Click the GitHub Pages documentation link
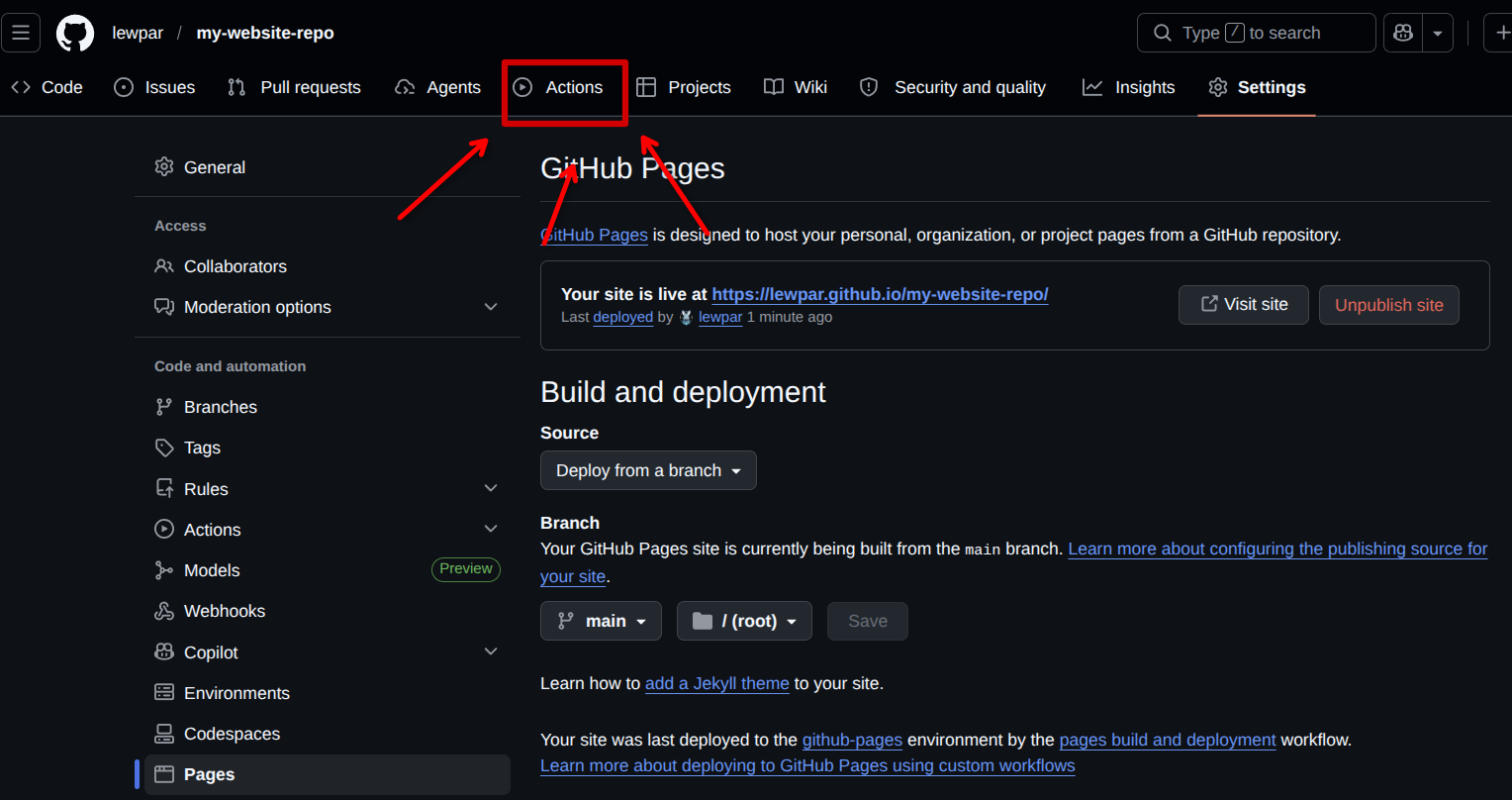Viewport: 1512px width, 800px height. [x=594, y=235]
